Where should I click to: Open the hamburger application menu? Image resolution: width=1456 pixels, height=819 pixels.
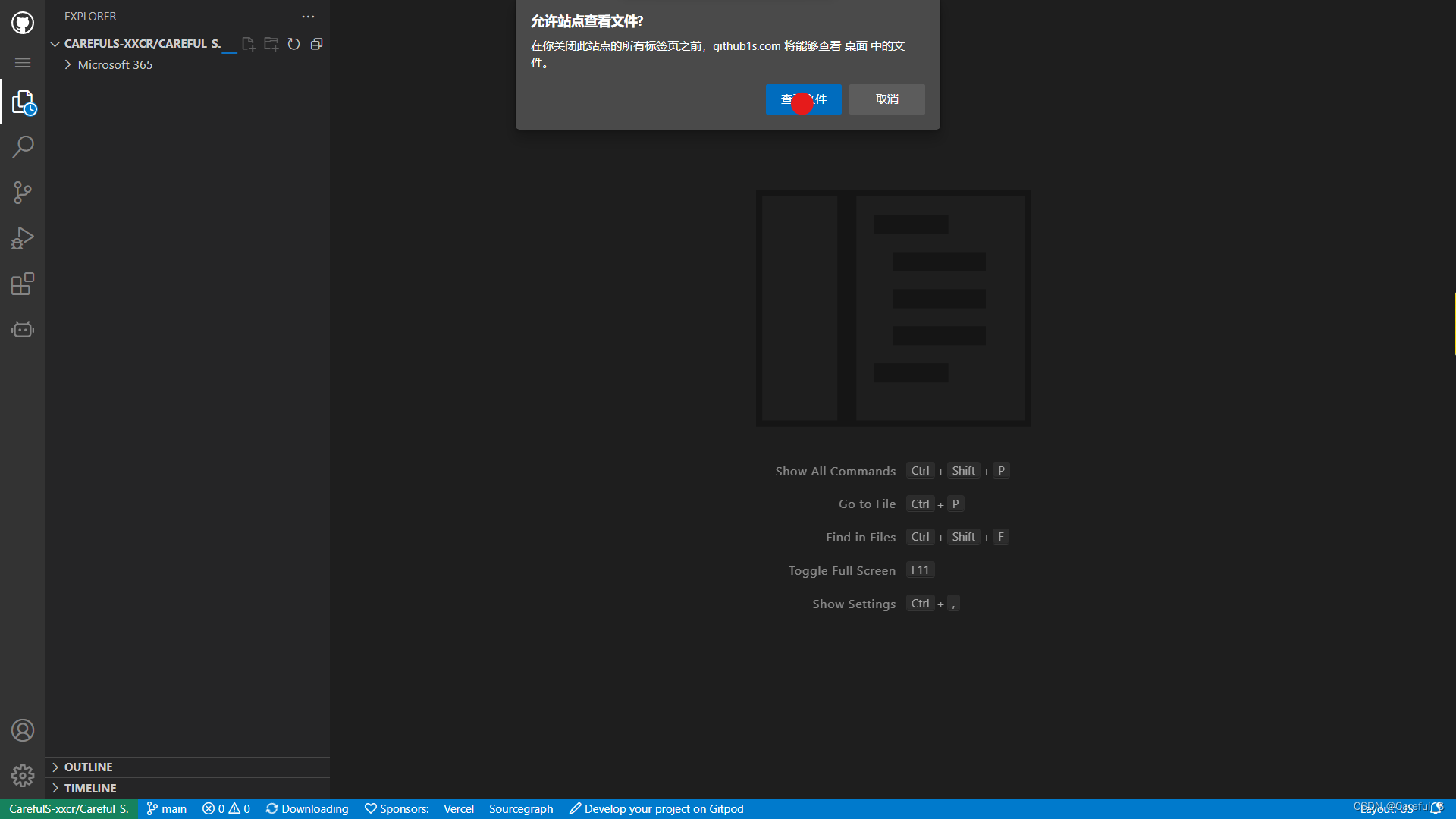click(23, 63)
